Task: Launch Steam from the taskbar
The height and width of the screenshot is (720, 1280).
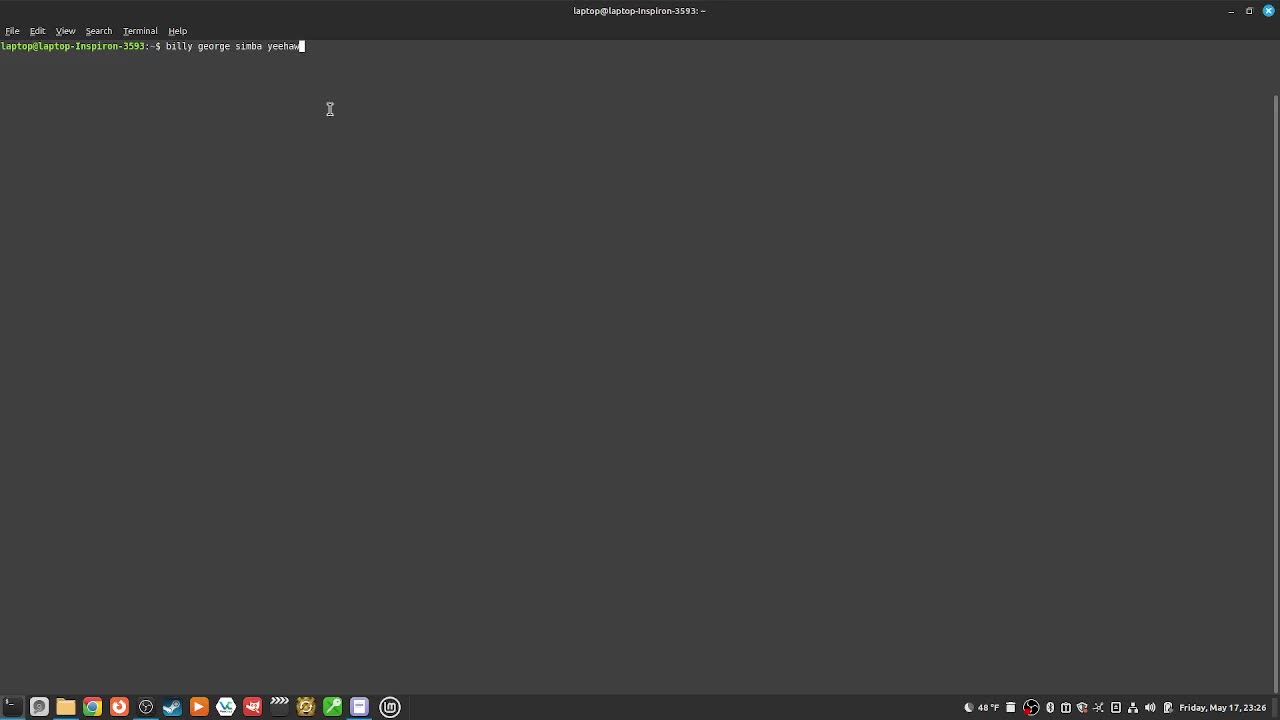Action: (x=172, y=707)
